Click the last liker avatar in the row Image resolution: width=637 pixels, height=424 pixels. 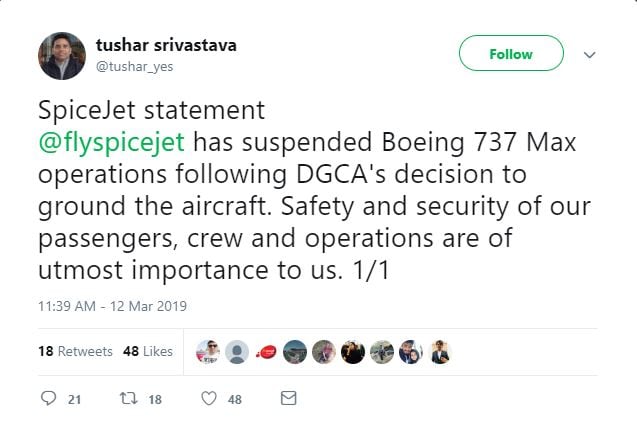[x=440, y=351]
